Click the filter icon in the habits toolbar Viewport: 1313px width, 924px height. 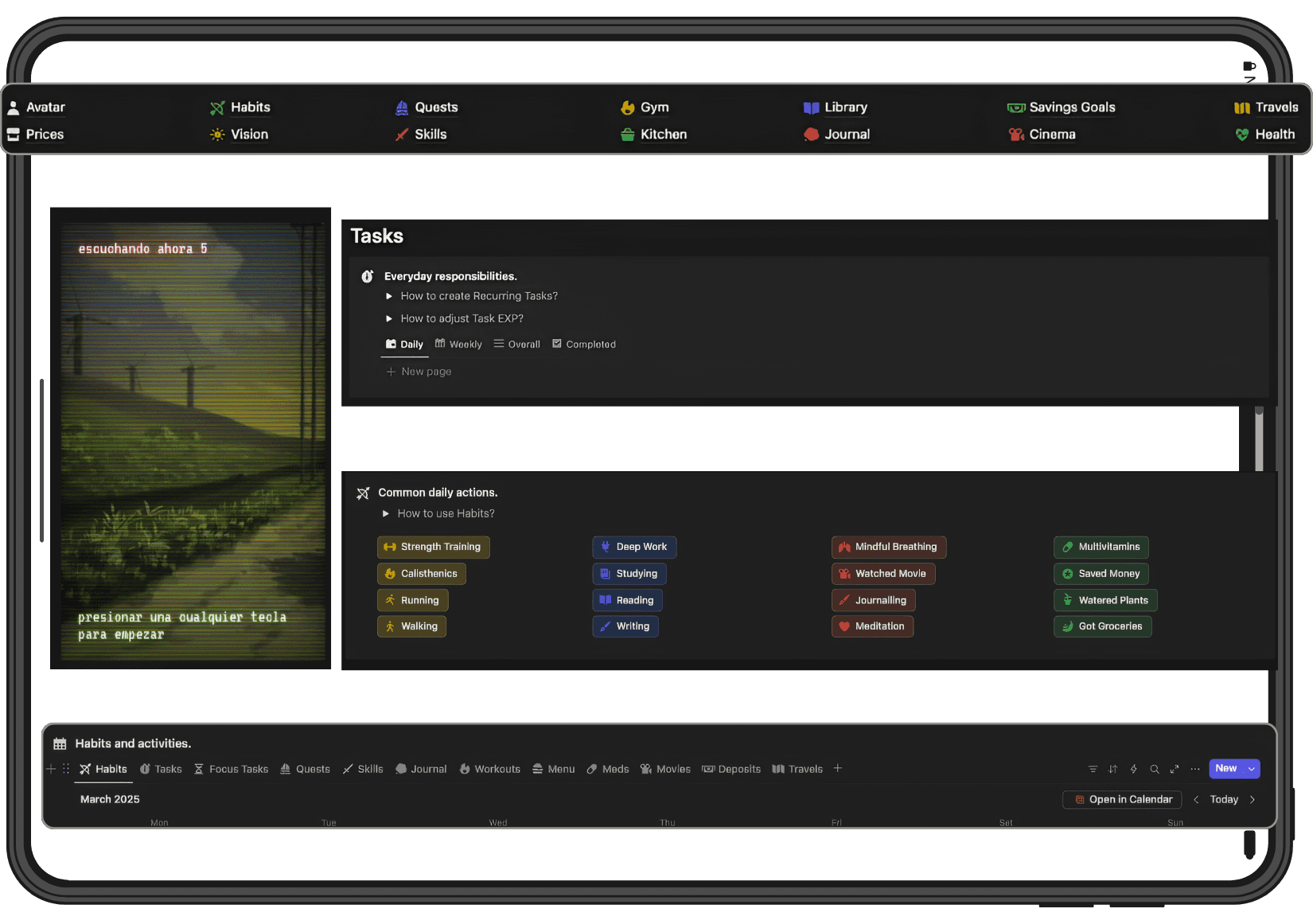[1093, 769]
